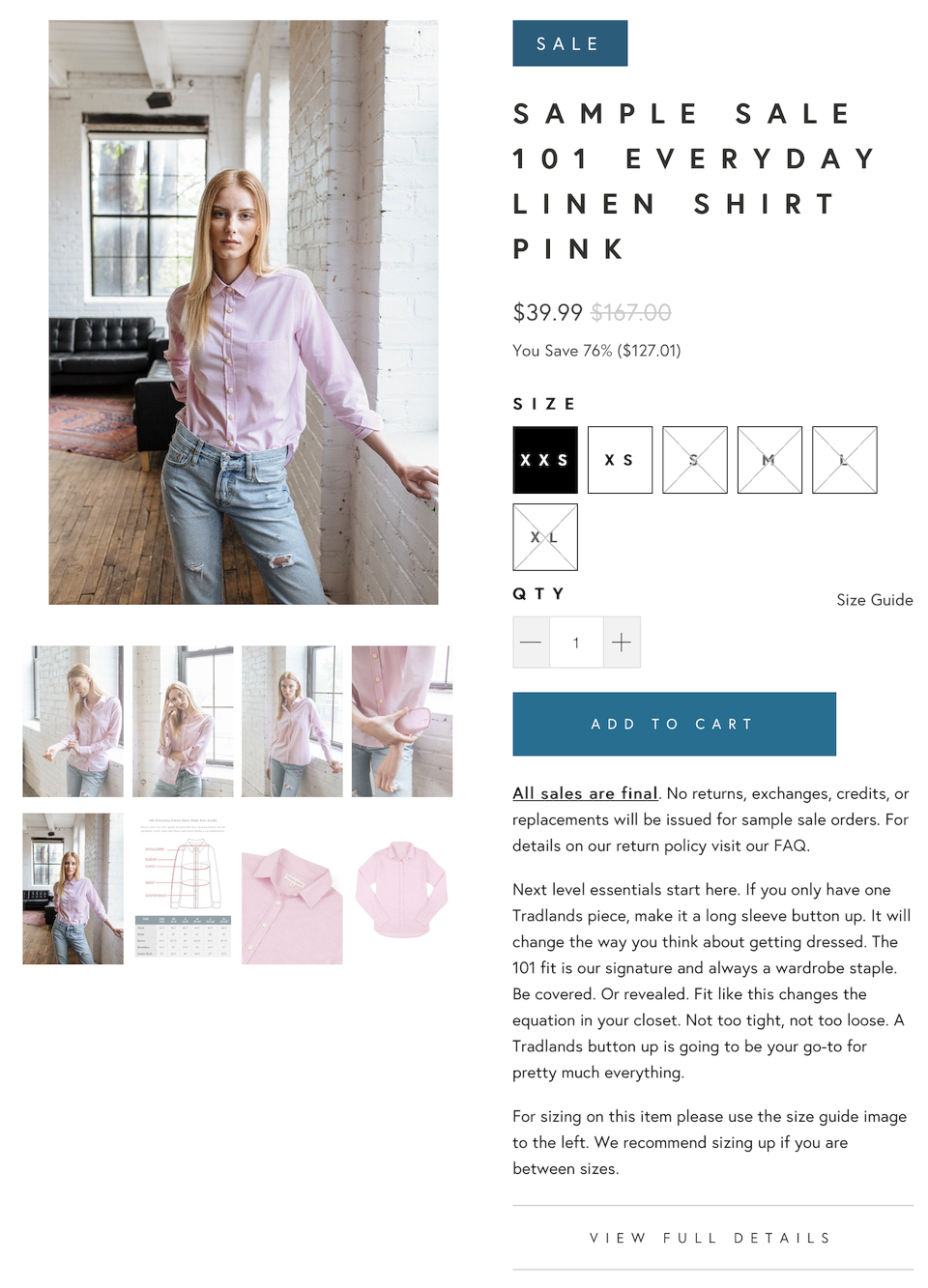Click the plus quantity icon
Screen dimensions: 928x1288
pos(622,643)
